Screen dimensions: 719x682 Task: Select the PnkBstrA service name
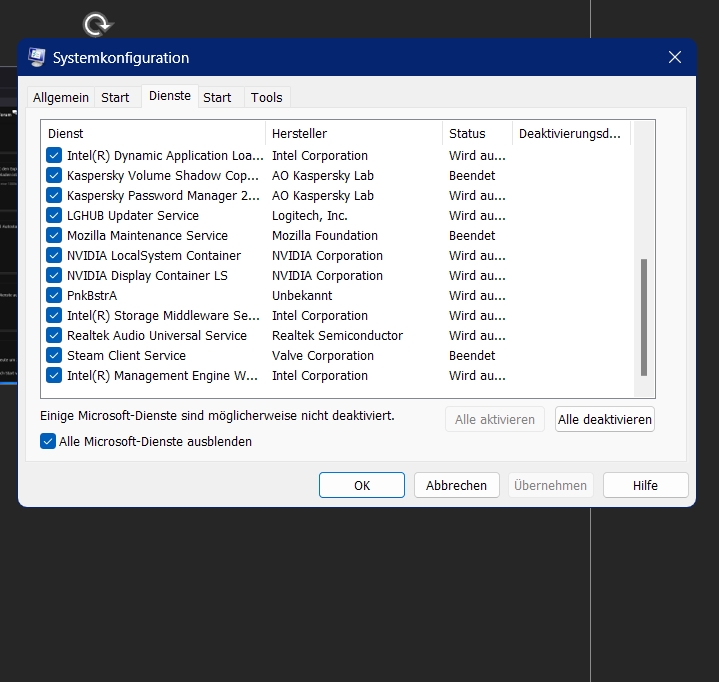pos(92,295)
